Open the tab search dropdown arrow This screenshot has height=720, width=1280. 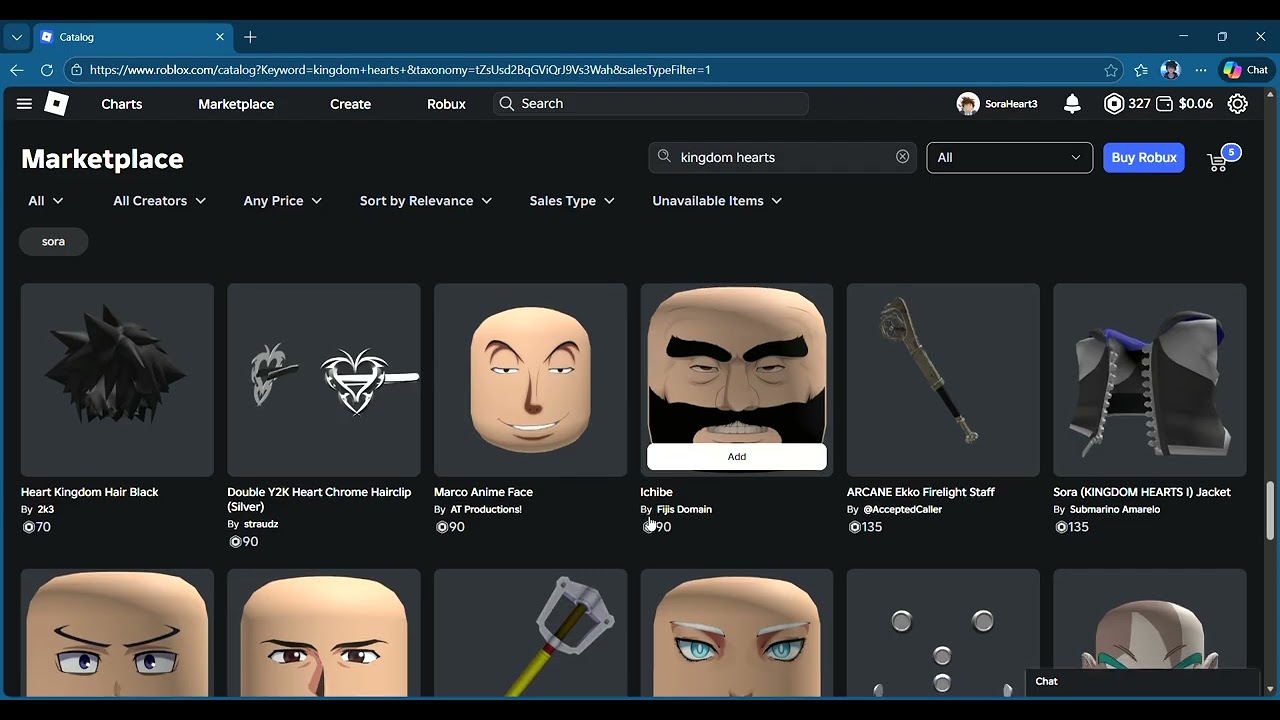pyautogui.click(x=16, y=37)
